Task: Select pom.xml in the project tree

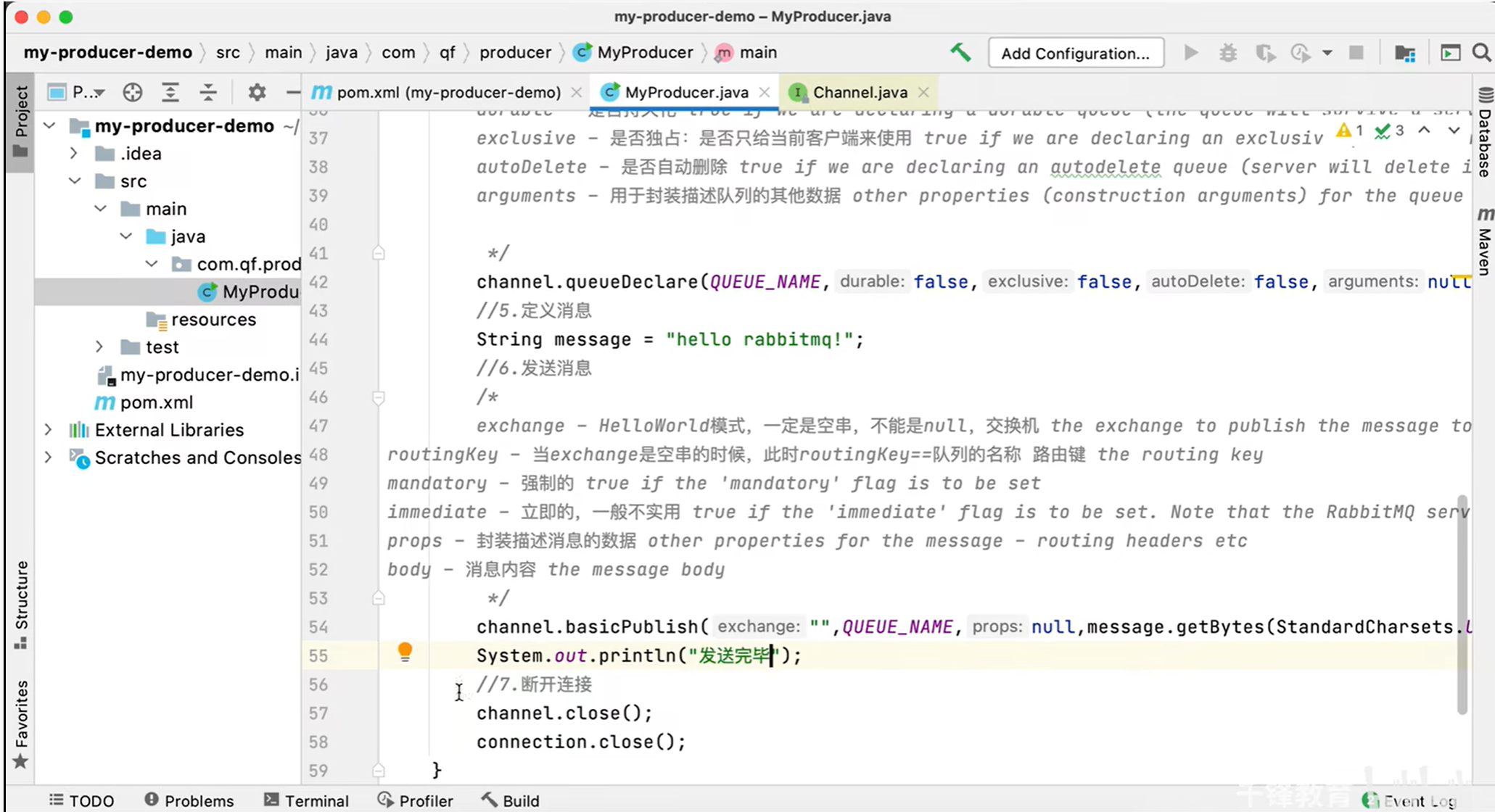Action: tap(156, 402)
